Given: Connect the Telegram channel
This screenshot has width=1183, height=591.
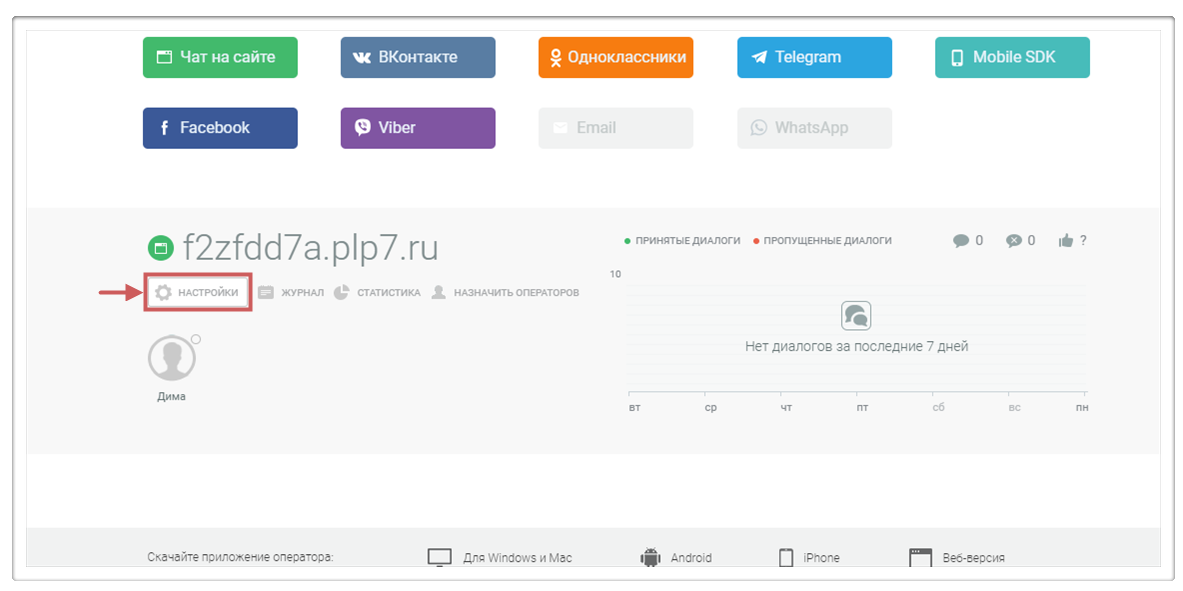Looking at the screenshot, I should pos(814,58).
